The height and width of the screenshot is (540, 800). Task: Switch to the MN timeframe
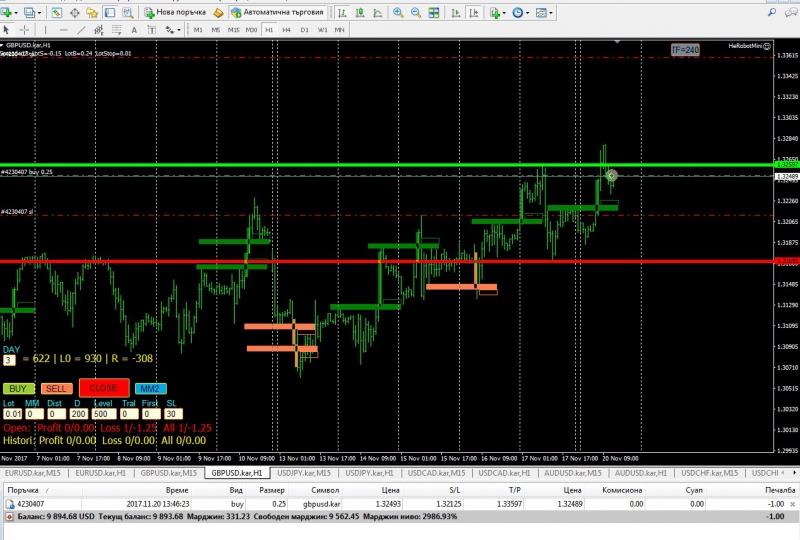click(339, 30)
